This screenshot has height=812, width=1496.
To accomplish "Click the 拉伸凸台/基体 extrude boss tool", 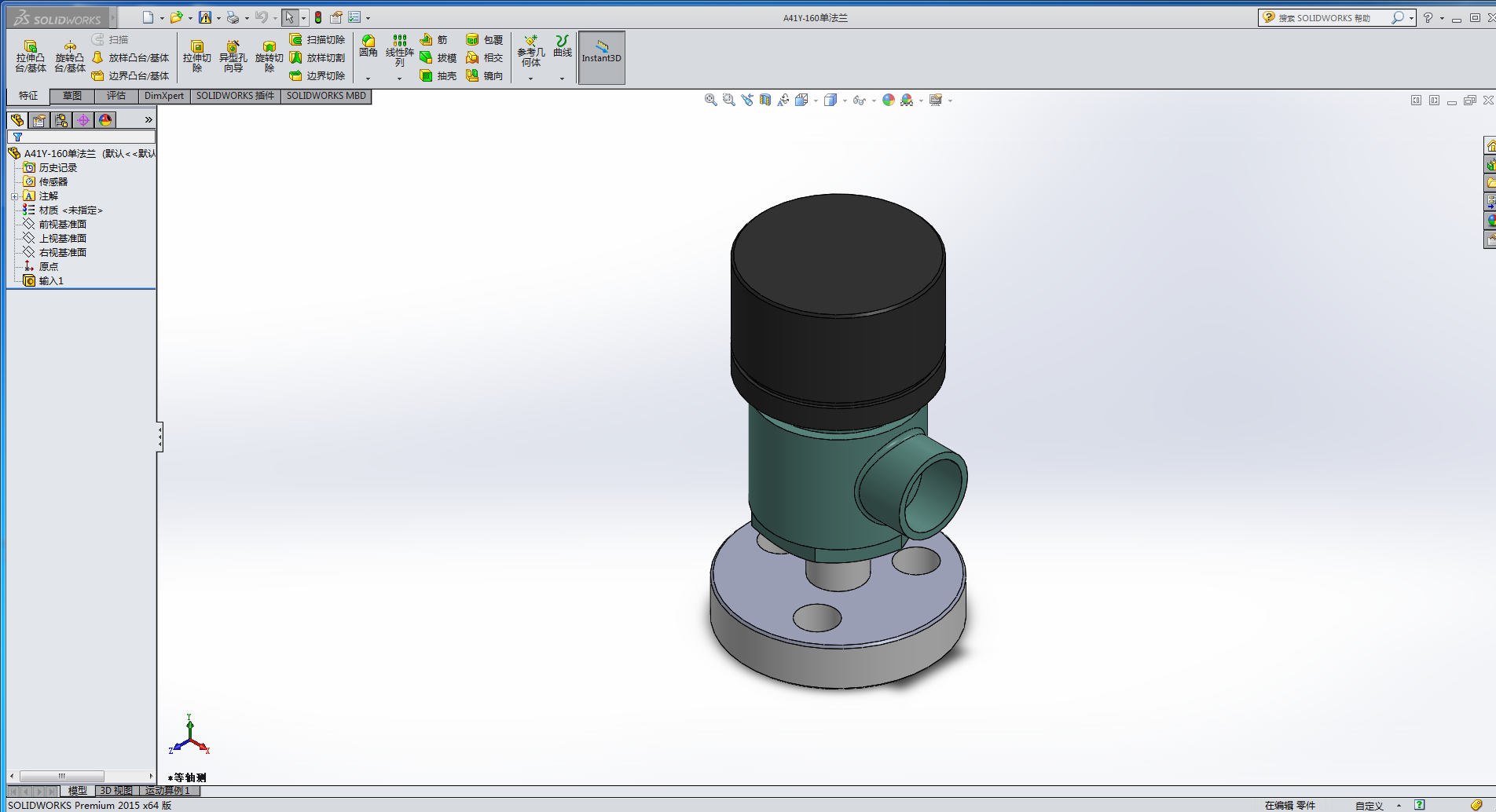I will click(31, 57).
